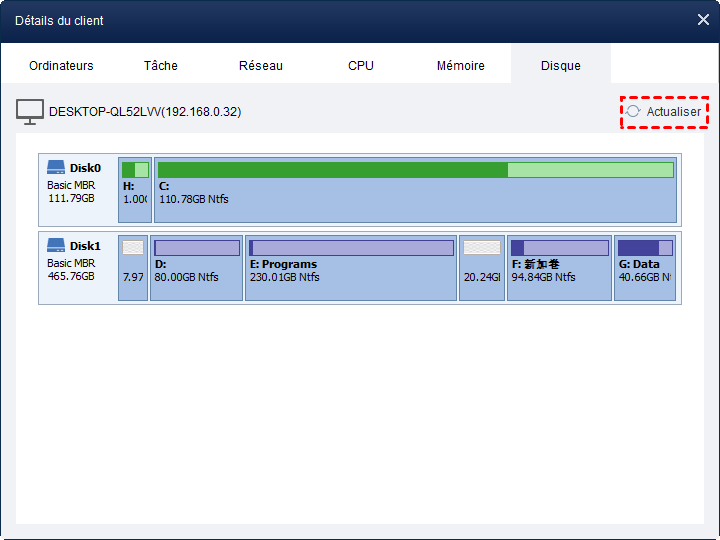
Task: Select the Réseau tab
Action: pos(261,66)
